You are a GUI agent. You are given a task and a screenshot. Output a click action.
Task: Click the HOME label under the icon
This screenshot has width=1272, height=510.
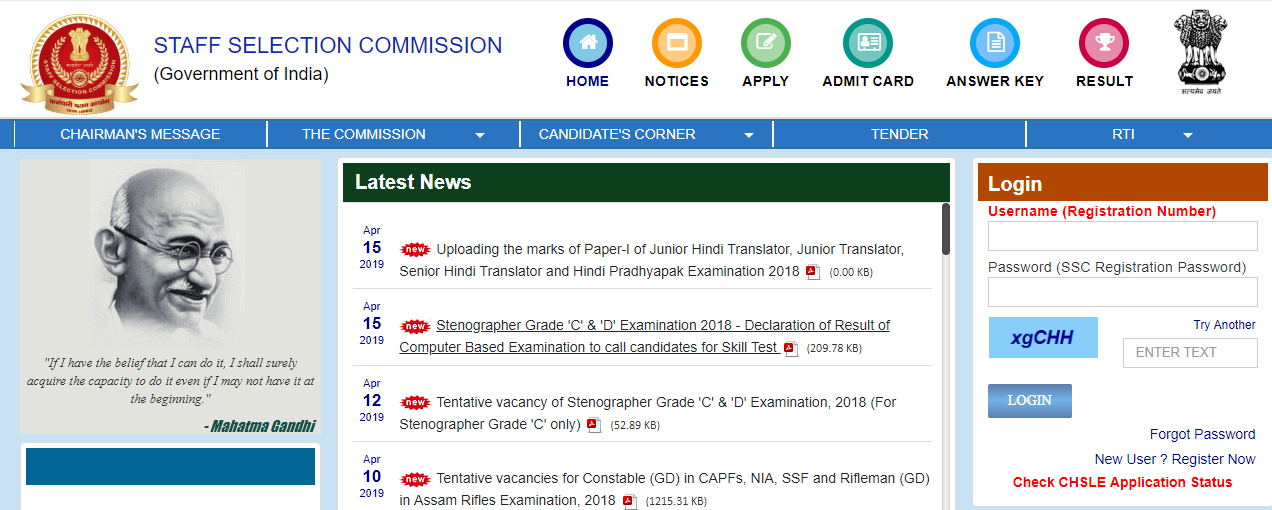(587, 81)
